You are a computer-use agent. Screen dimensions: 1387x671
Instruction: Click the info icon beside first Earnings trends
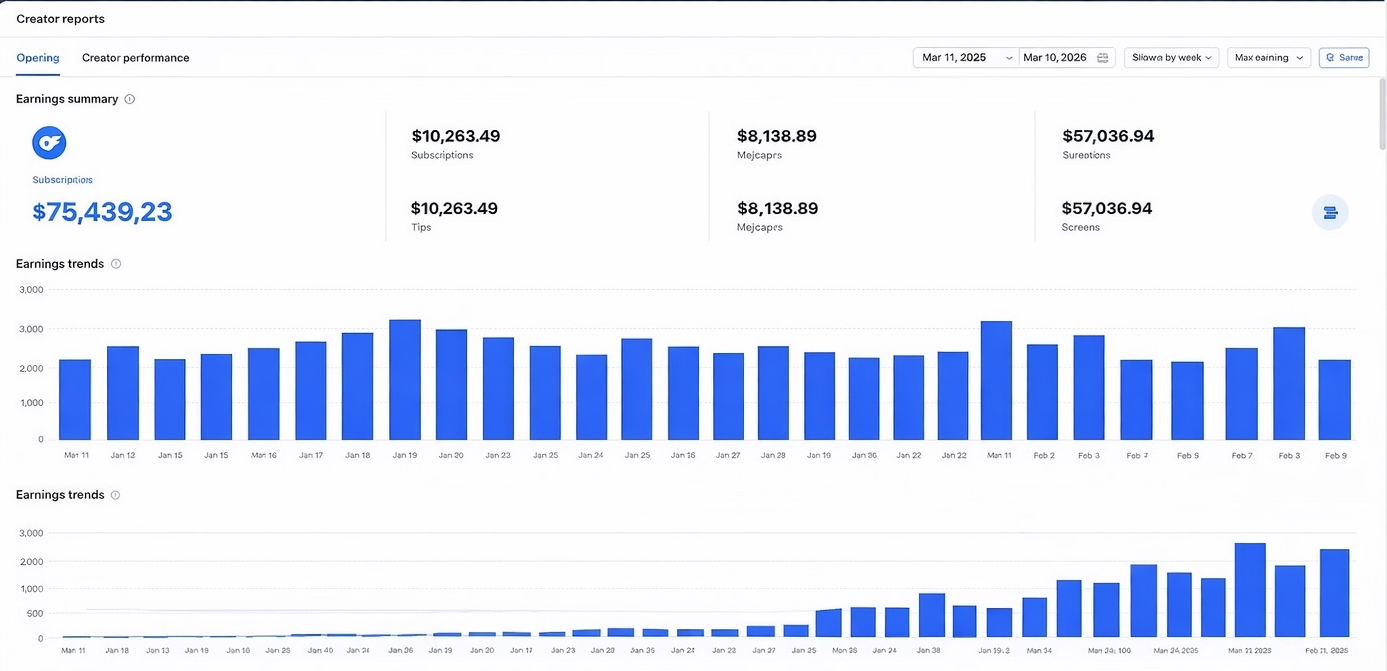116,264
